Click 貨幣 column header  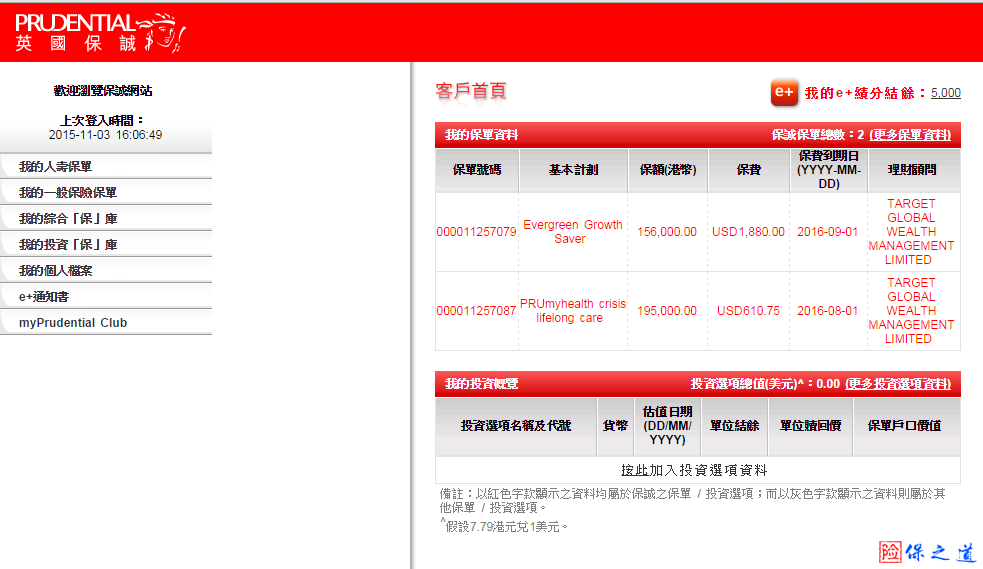(x=615, y=426)
